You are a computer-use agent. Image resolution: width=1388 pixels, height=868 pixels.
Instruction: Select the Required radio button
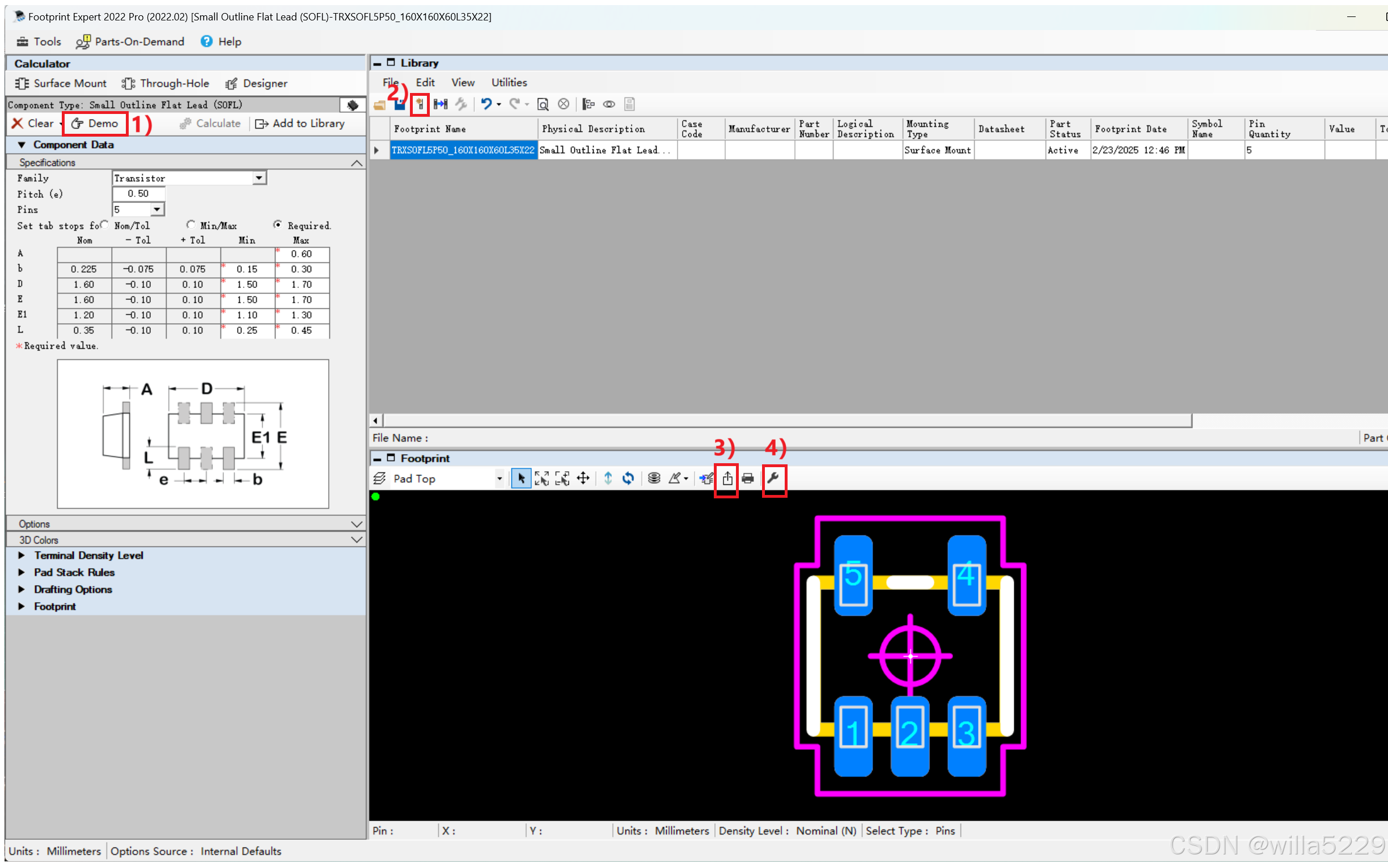(x=278, y=225)
